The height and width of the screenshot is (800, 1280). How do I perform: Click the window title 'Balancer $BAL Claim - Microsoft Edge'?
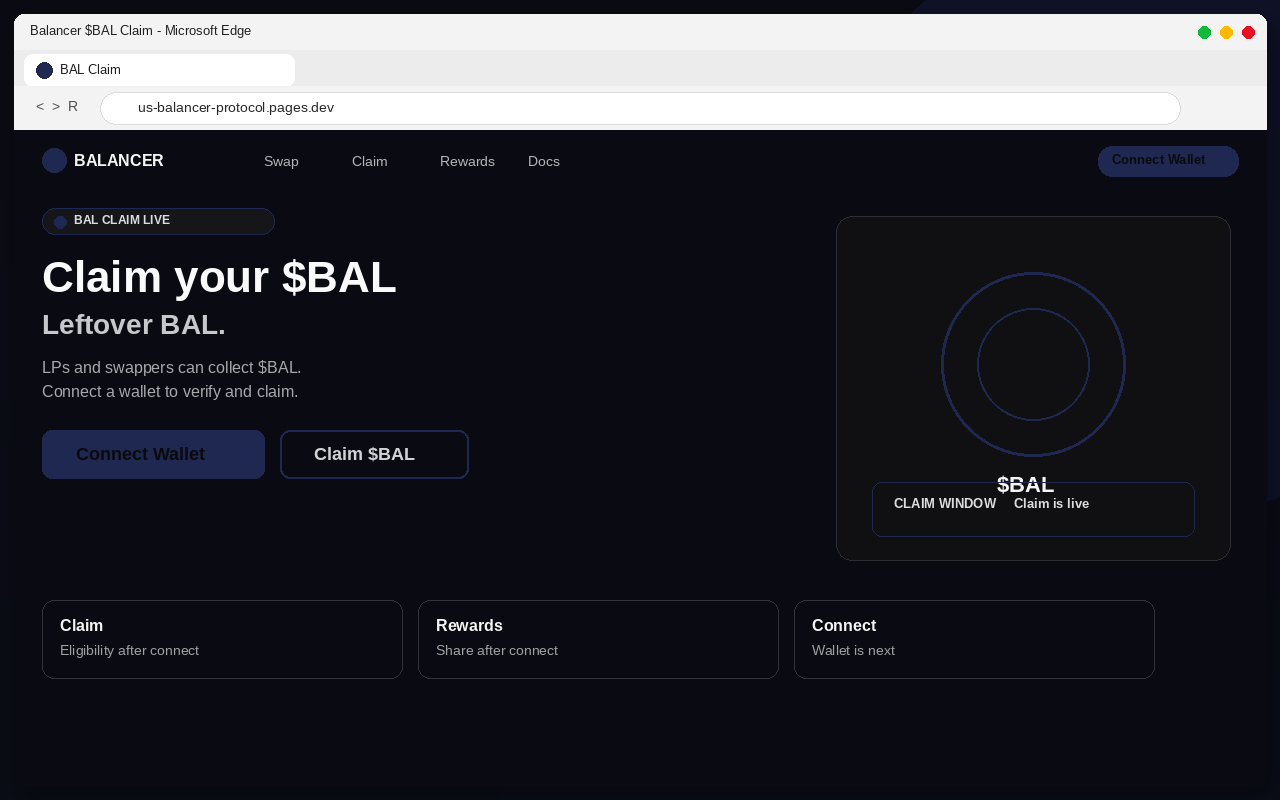coord(140,31)
